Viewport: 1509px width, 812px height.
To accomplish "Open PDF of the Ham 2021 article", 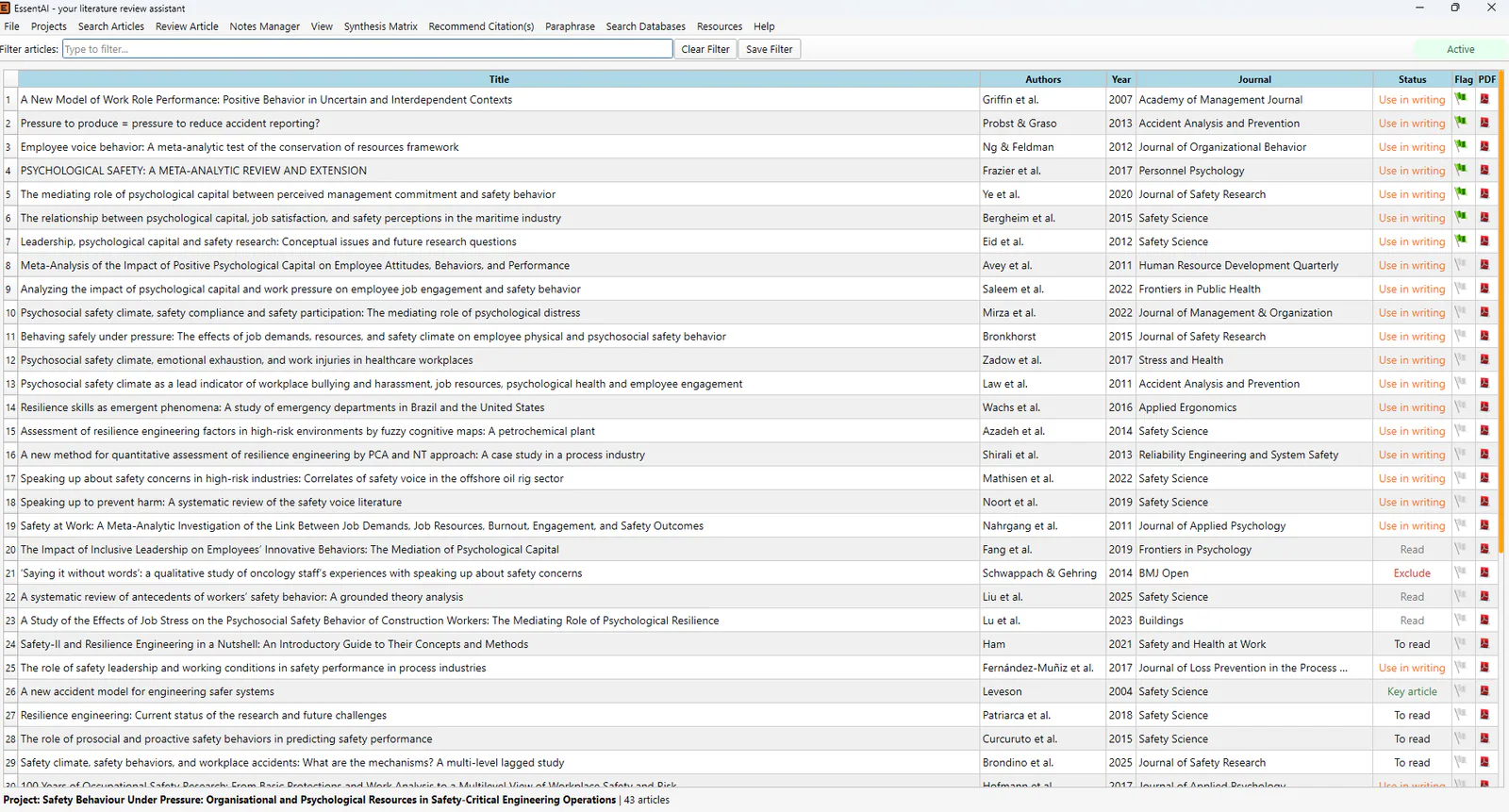I will [x=1484, y=644].
